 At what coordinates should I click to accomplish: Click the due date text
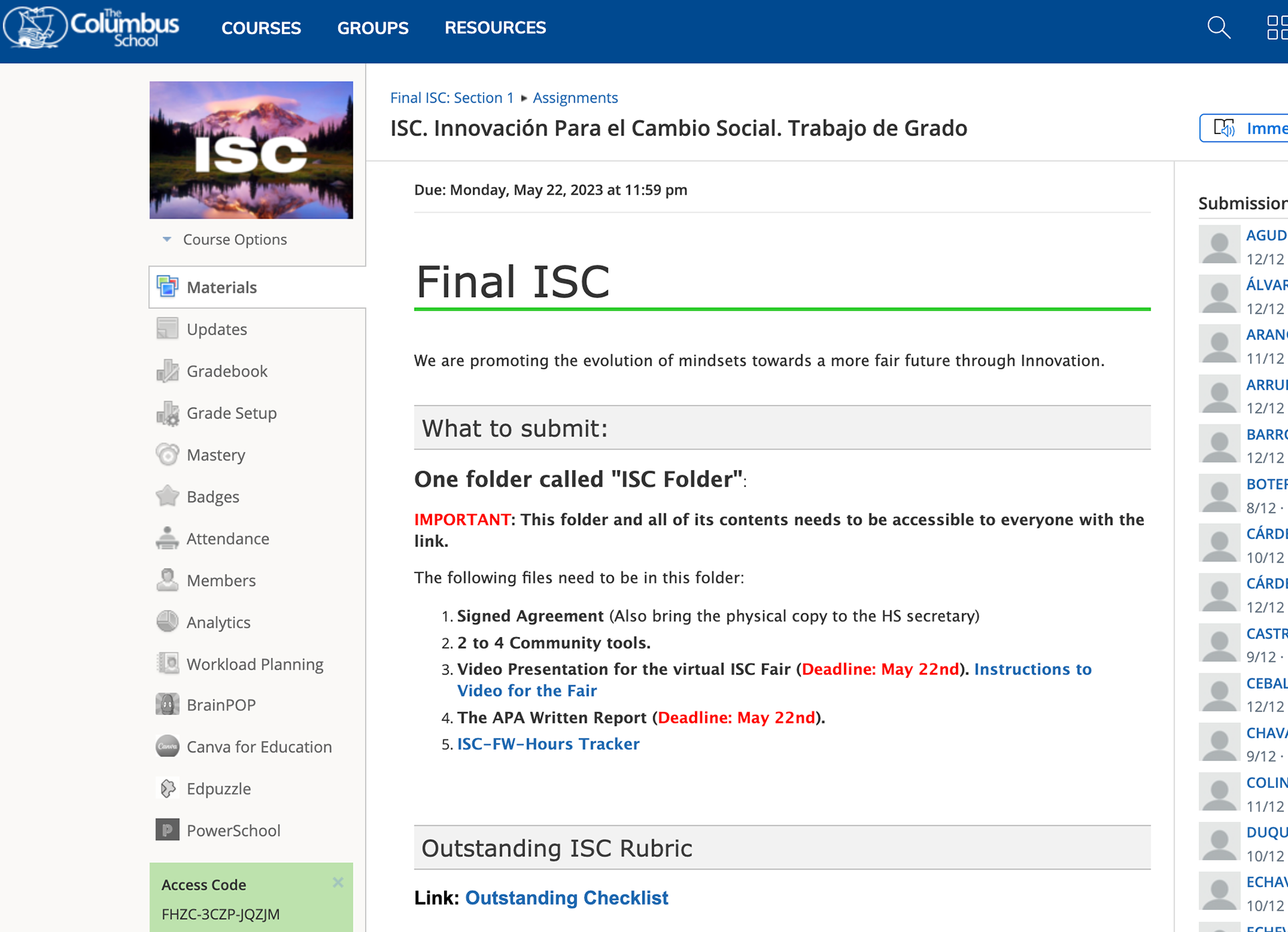(550, 190)
